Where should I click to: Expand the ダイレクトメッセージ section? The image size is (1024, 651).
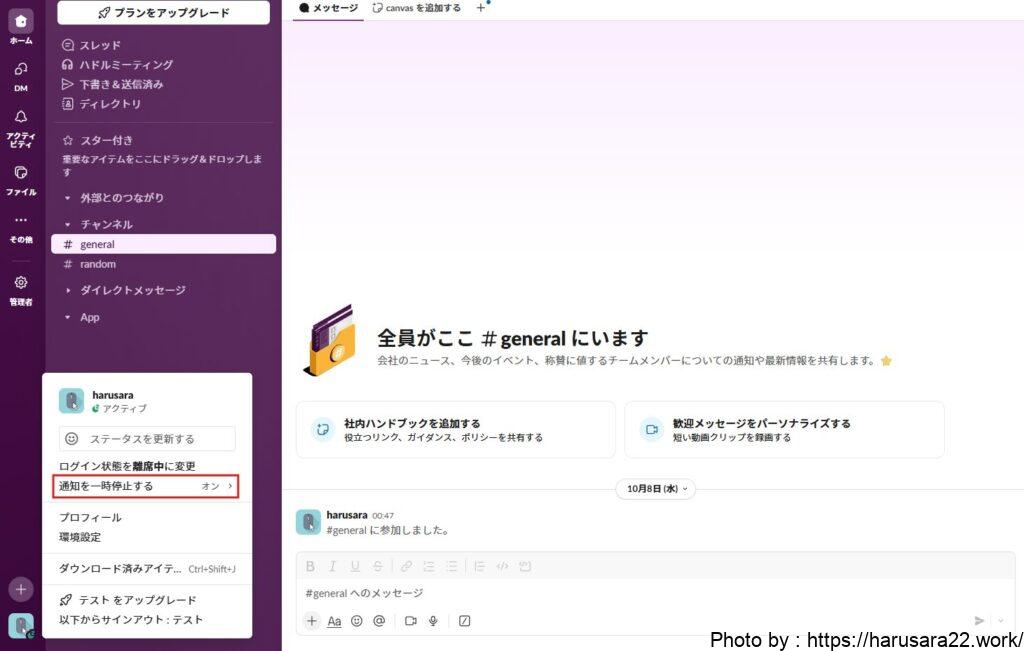click(132, 290)
